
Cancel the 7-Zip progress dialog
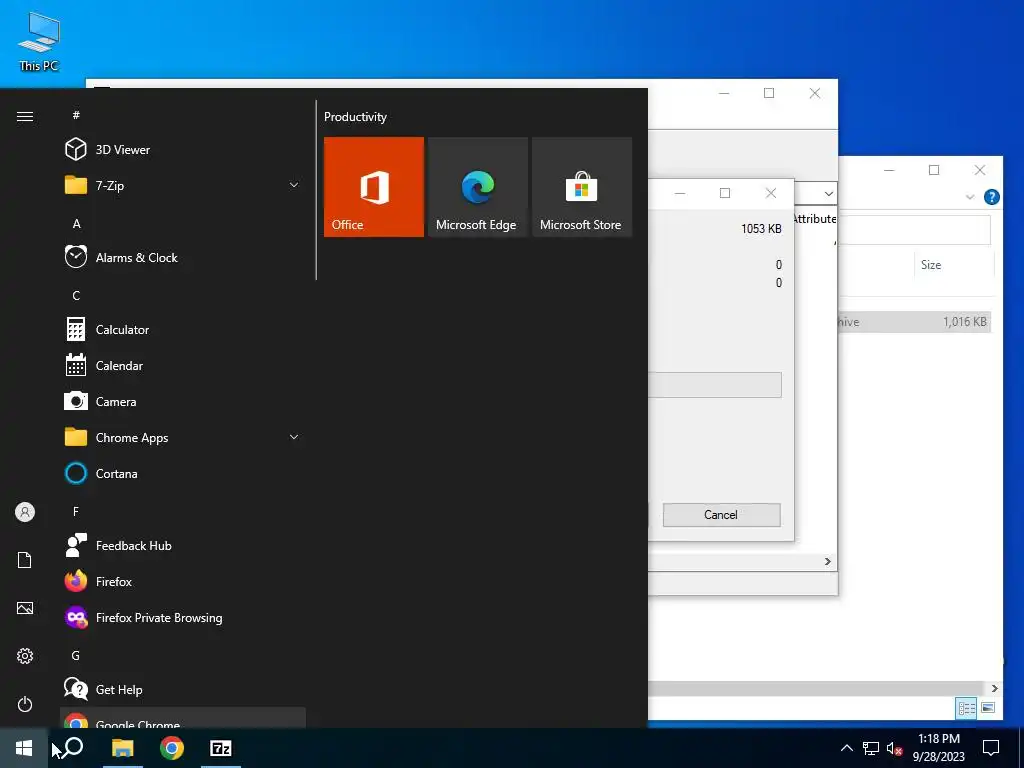point(721,515)
